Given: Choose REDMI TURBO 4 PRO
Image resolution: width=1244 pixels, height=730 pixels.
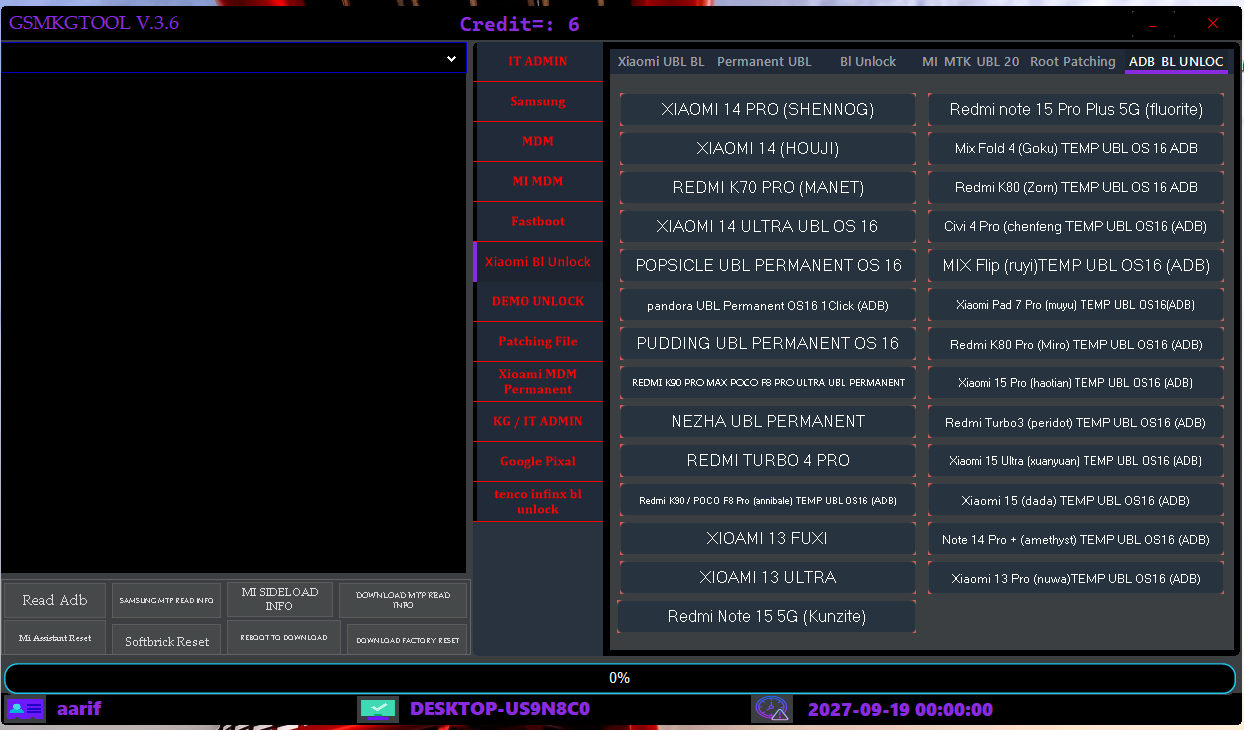Looking at the screenshot, I should 767,461.
